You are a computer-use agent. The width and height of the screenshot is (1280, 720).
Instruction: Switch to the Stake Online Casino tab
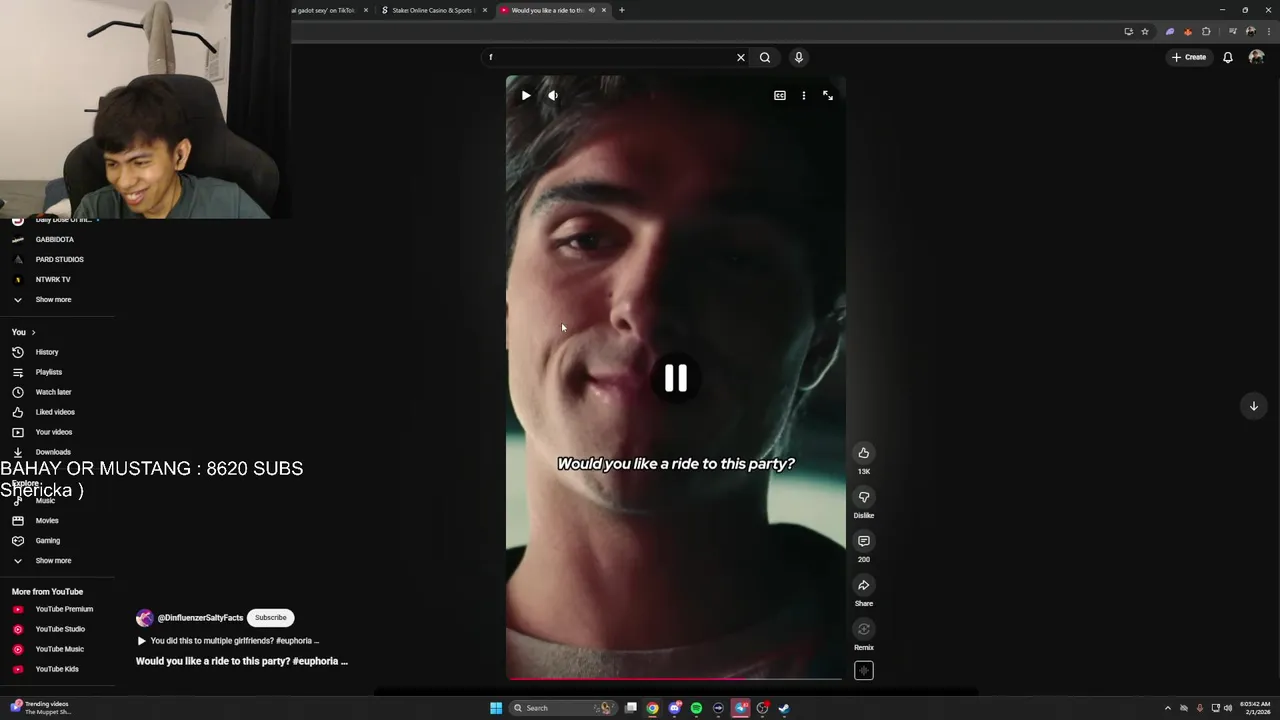(430, 10)
